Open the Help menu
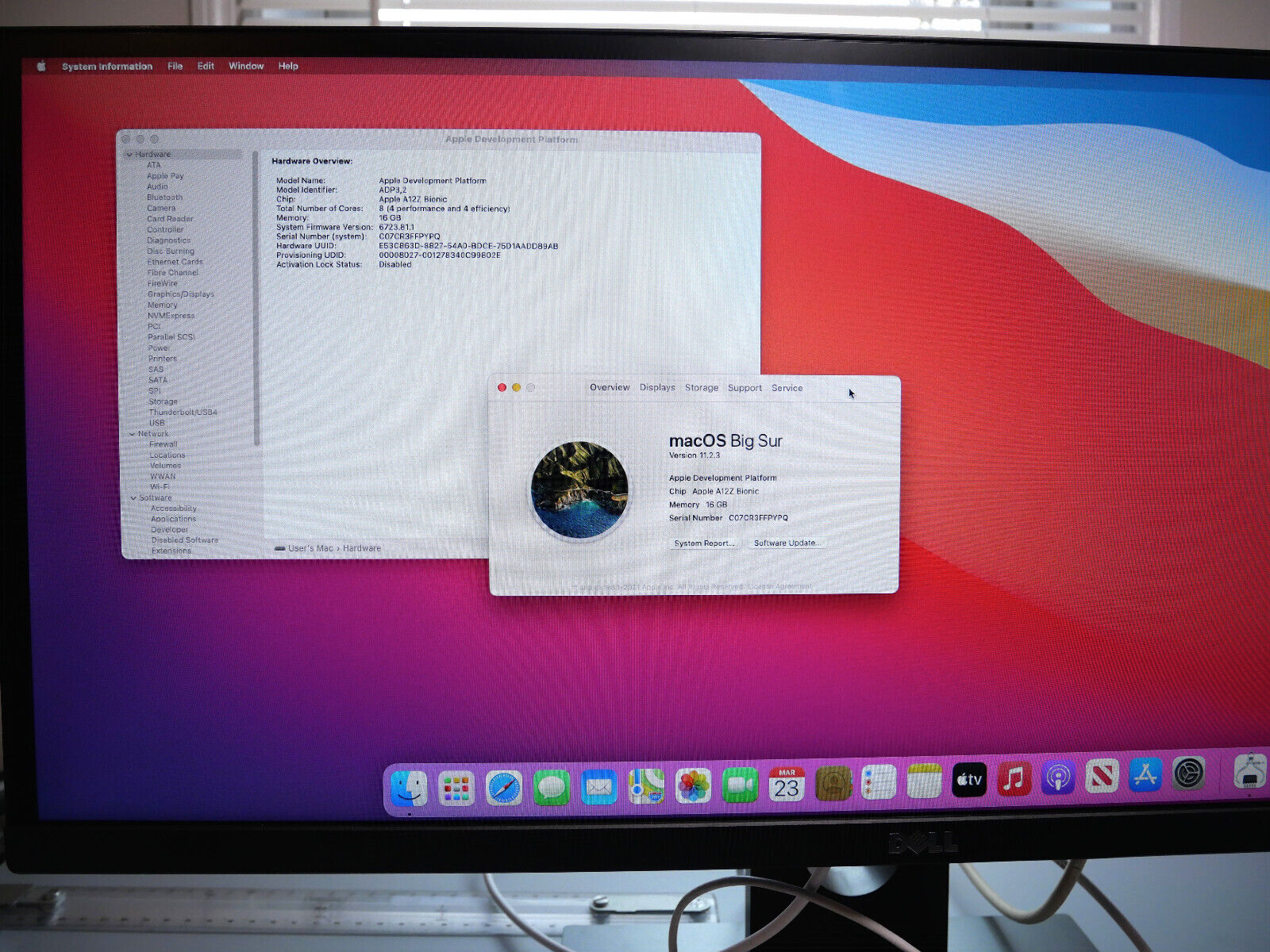Screen dimensions: 1270x952 point(288,66)
